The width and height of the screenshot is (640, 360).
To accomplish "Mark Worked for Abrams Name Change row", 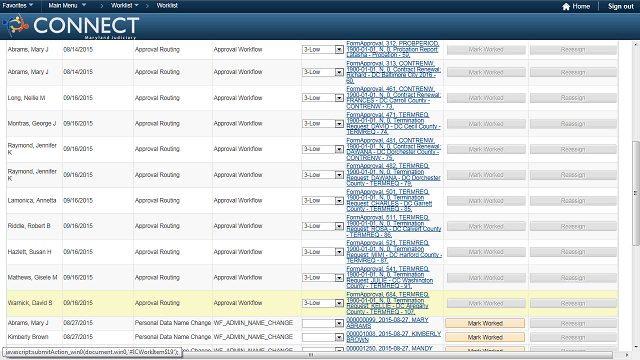I will (485, 323).
